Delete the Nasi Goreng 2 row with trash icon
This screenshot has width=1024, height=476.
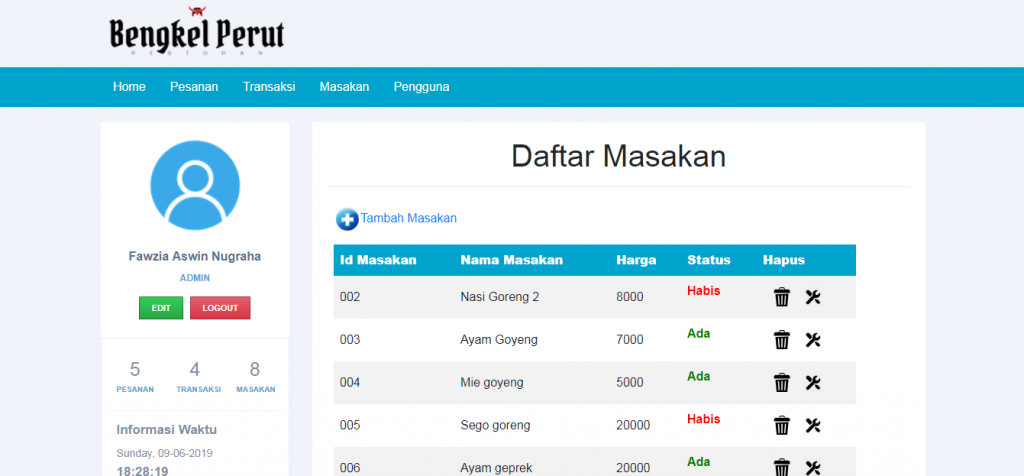point(782,297)
